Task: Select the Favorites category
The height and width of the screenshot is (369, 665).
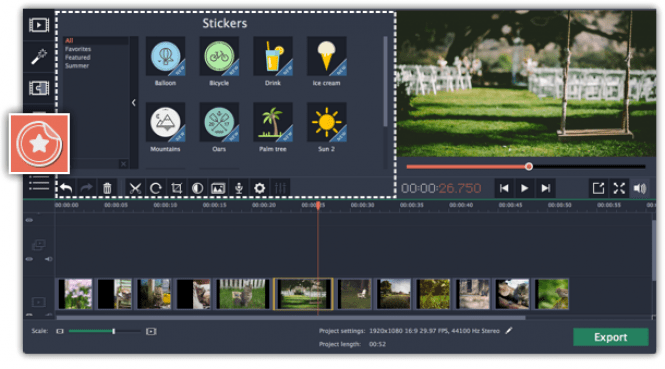Action: [78, 49]
